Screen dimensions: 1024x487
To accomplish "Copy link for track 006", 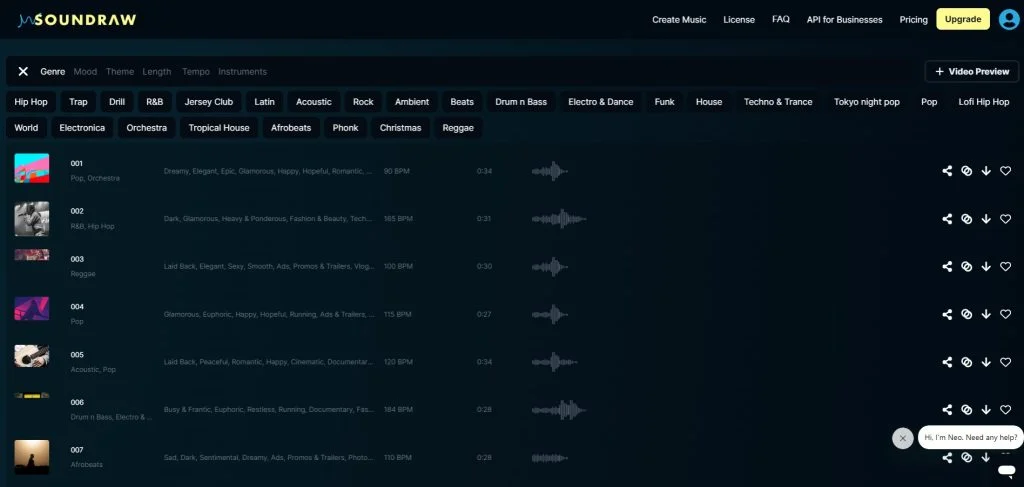I will point(967,409).
